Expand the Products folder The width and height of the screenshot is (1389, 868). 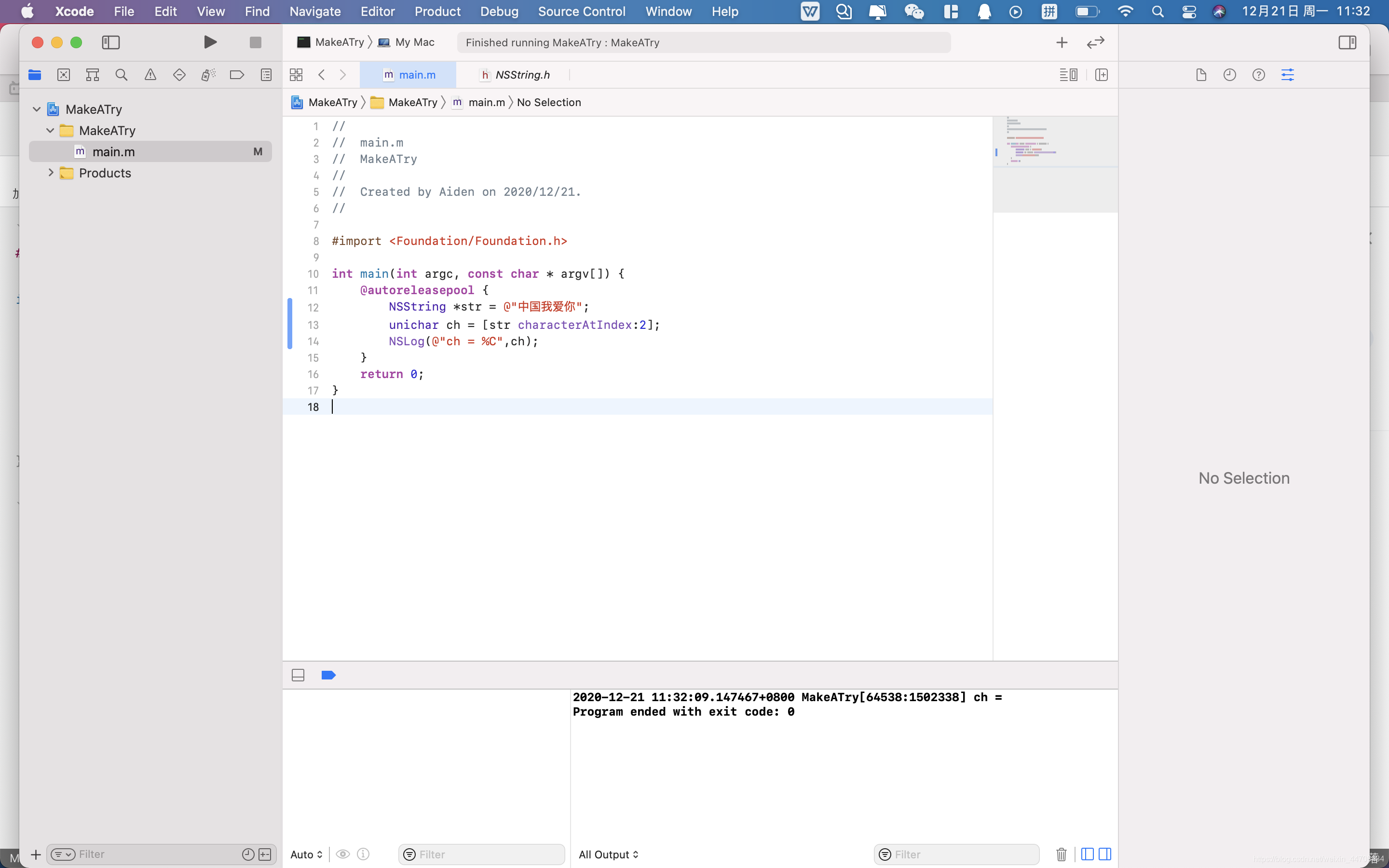coord(51,173)
